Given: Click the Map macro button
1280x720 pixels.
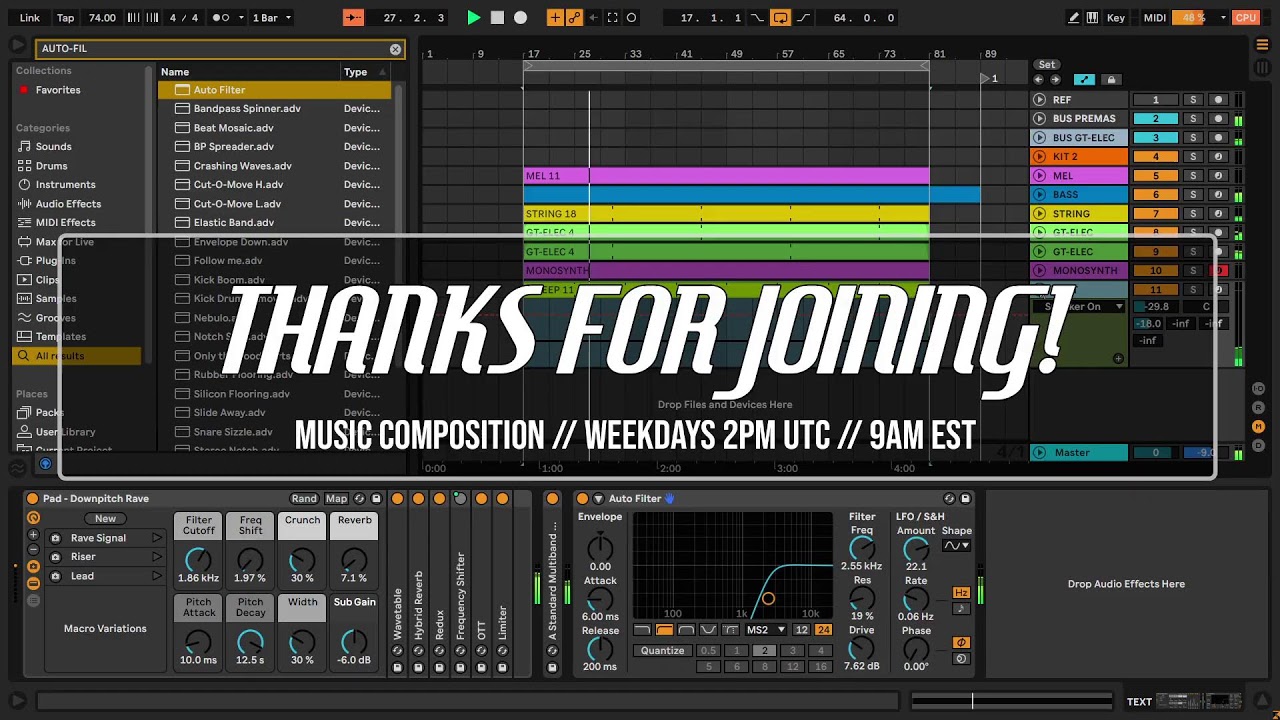Looking at the screenshot, I should pyautogui.click(x=336, y=499).
